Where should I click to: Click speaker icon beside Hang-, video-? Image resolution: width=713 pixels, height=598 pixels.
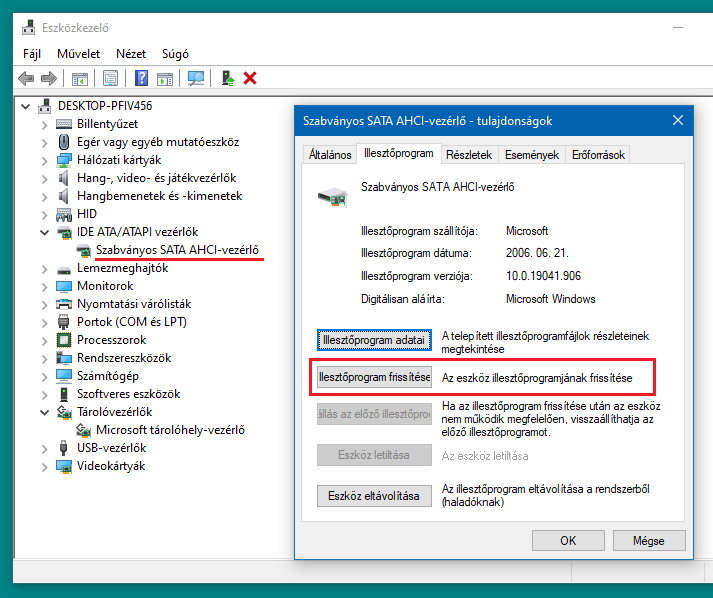coord(64,178)
